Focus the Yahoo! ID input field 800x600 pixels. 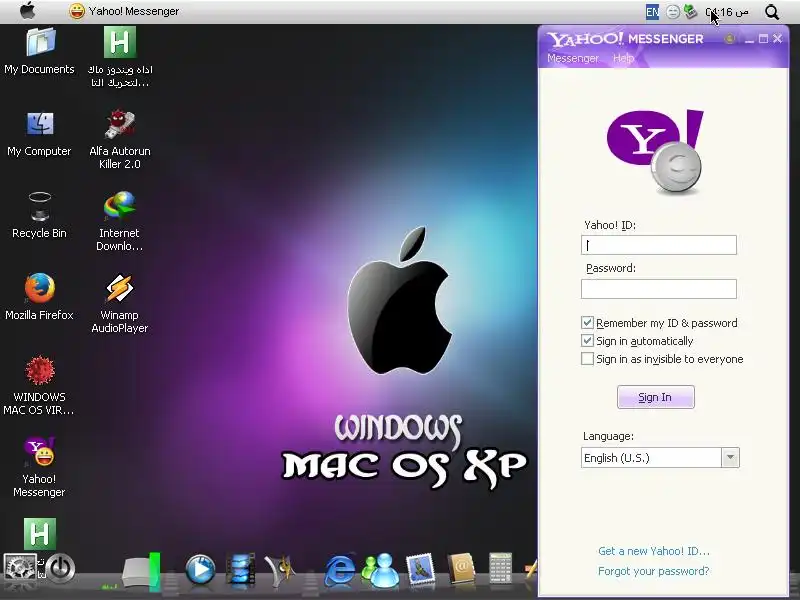[659, 245]
